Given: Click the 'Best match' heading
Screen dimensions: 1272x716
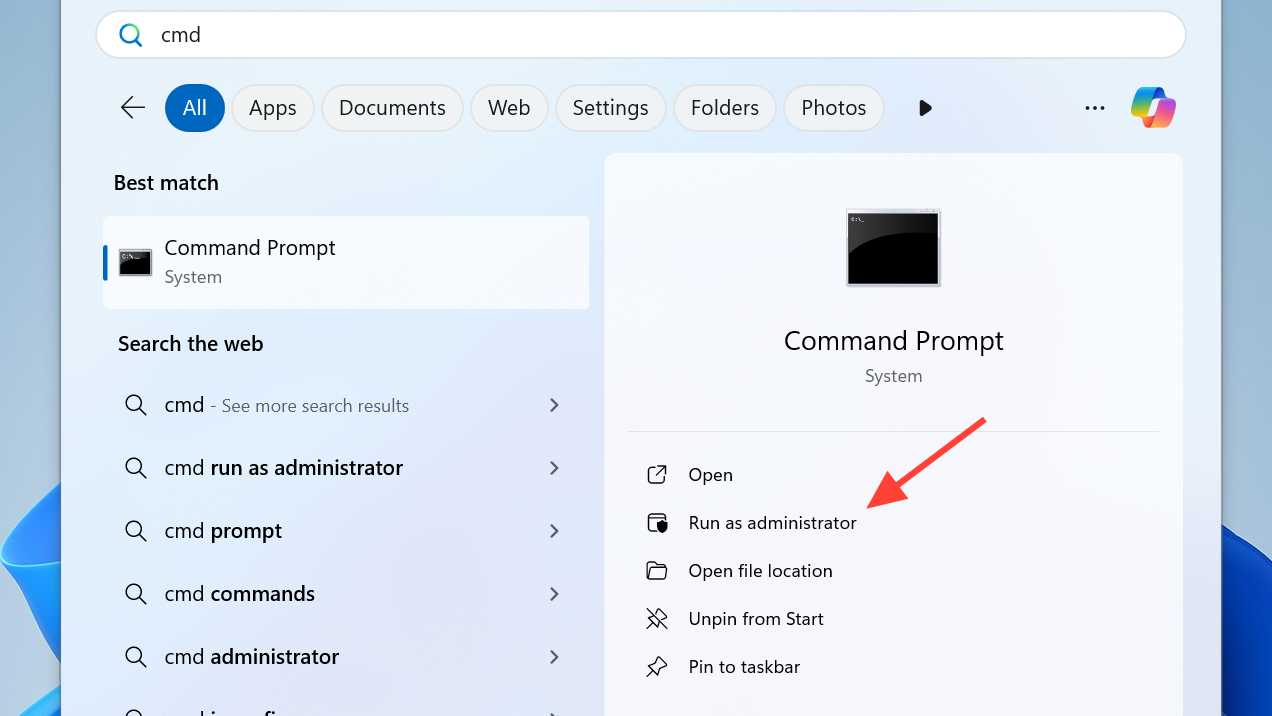Looking at the screenshot, I should (166, 183).
